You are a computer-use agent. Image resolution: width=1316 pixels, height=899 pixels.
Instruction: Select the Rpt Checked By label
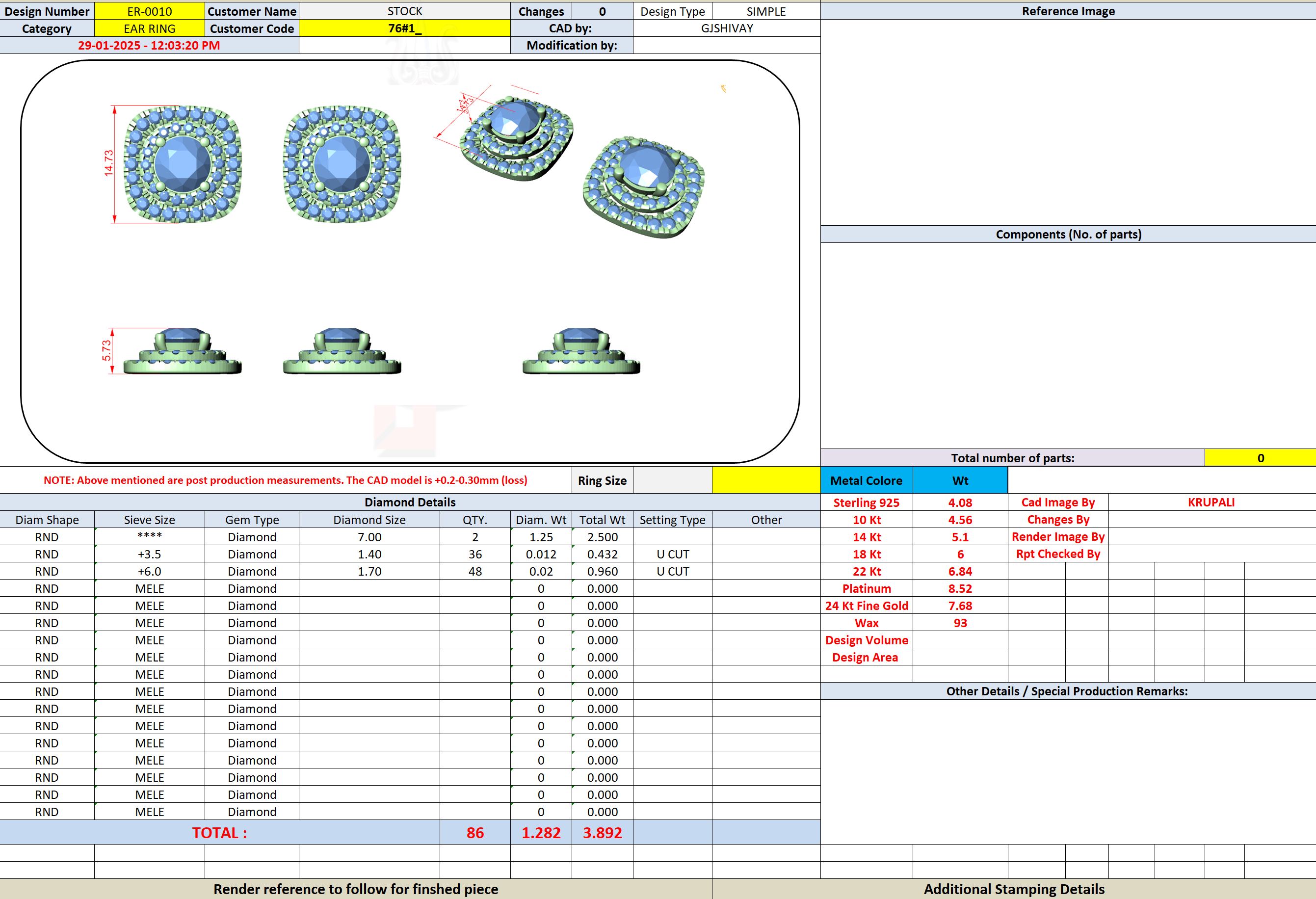coord(1058,554)
